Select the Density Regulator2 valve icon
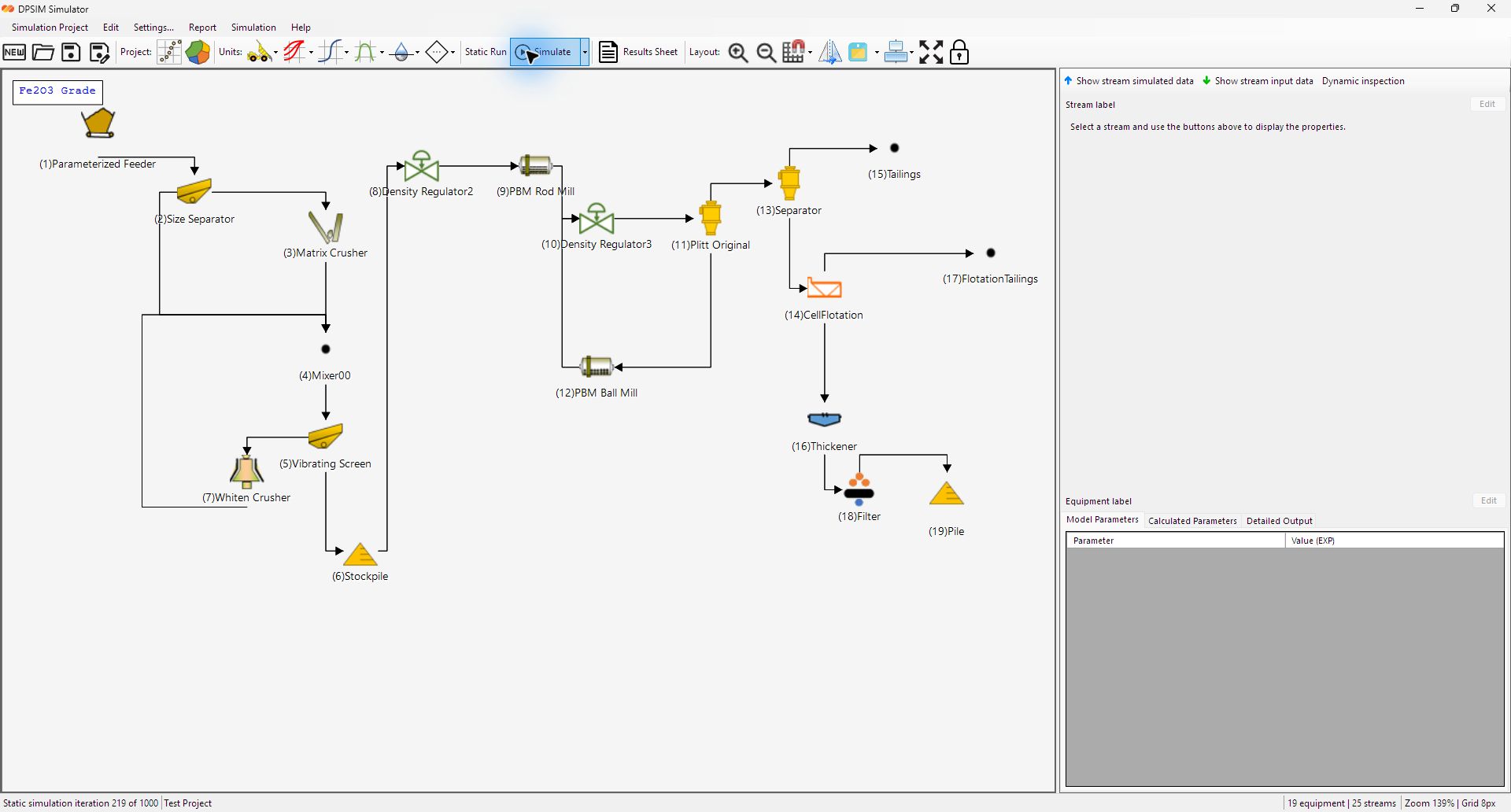 422,166
